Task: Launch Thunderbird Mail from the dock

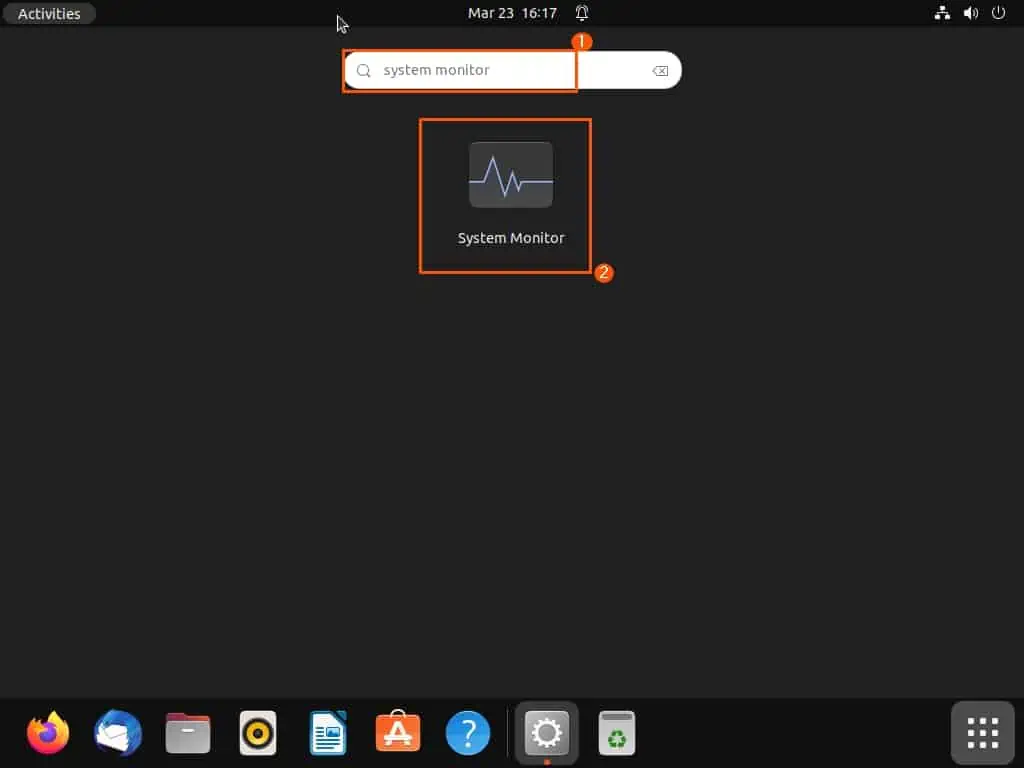Action: pyautogui.click(x=118, y=733)
